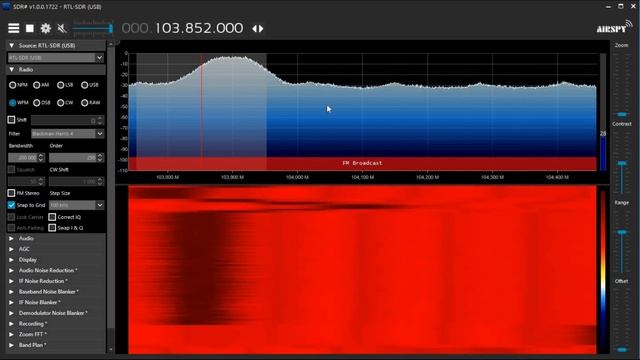Expand the Audio panel
This screenshot has height=360, width=640.
[11, 238]
